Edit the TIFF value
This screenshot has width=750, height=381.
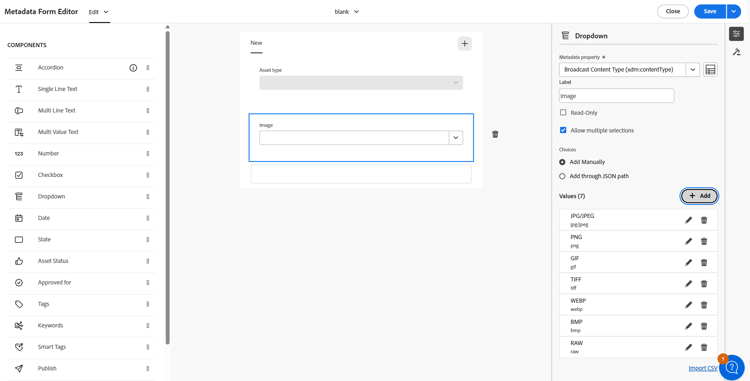(688, 284)
